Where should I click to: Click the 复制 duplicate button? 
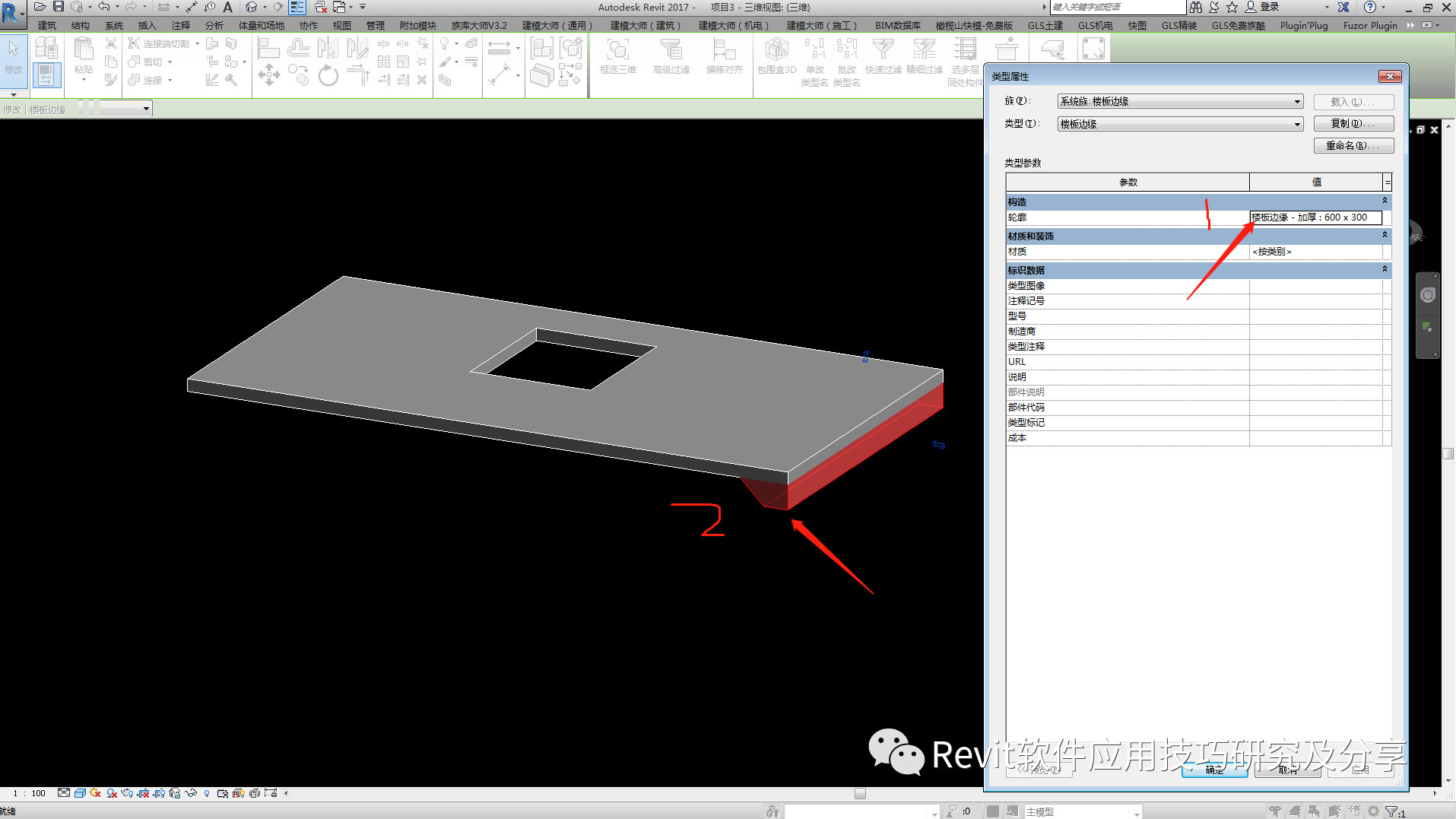[1353, 123]
